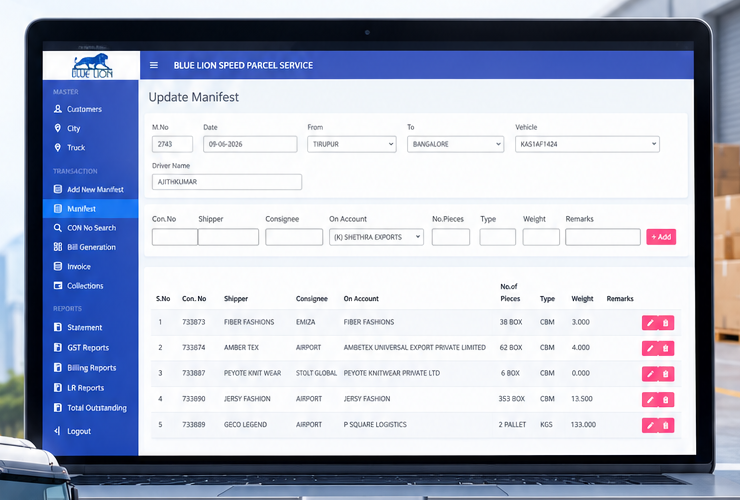Click the Billing Reports document icon
This screenshot has width=740, height=500.
[58, 368]
